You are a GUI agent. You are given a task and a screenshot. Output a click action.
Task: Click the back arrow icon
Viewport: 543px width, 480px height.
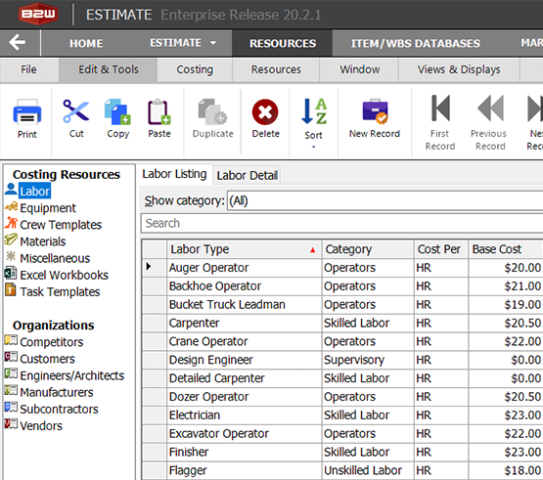pyautogui.click(x=17, y=43)
